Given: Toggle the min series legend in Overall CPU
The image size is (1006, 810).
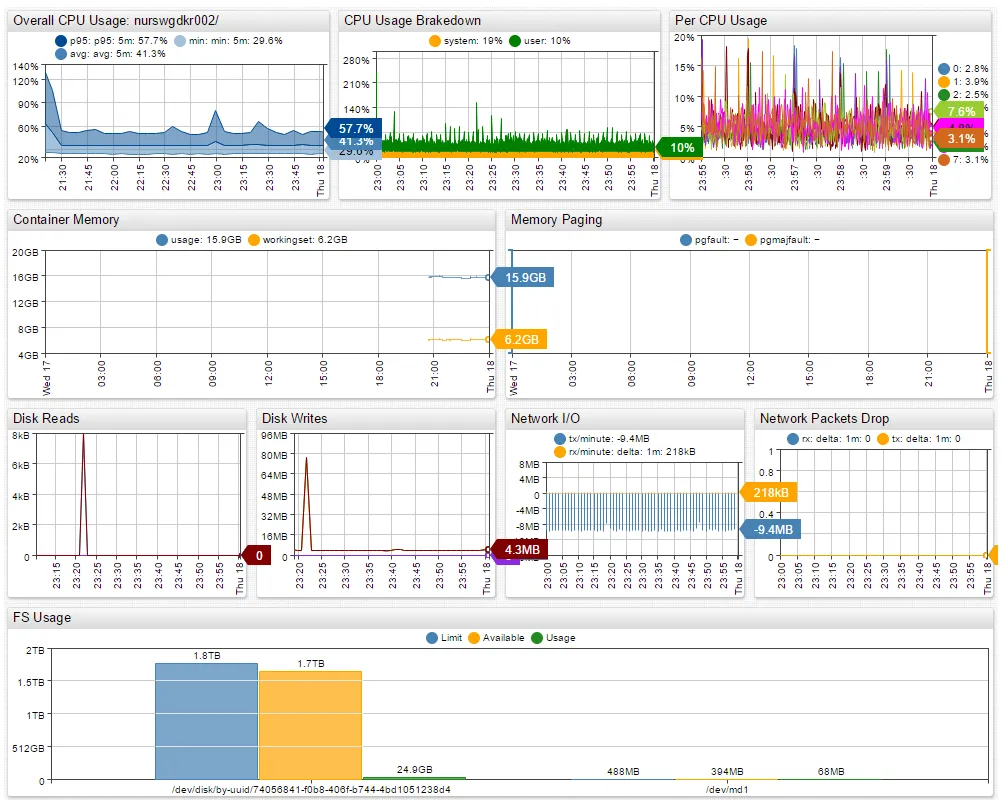Looking at the screenshot, I should click(180, 41).
